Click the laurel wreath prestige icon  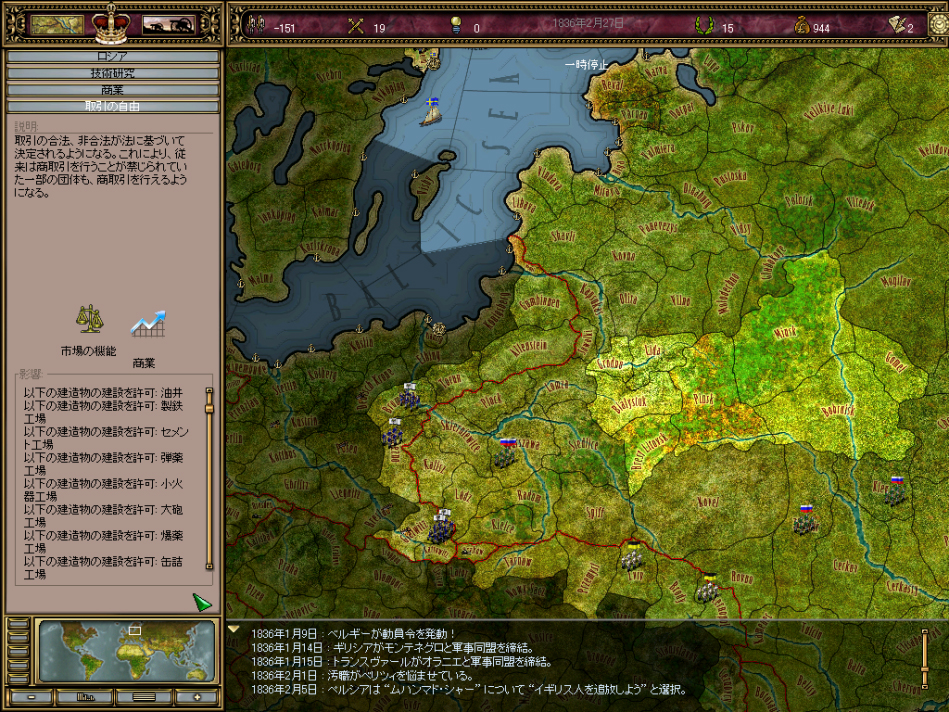(x=706, y=26)
